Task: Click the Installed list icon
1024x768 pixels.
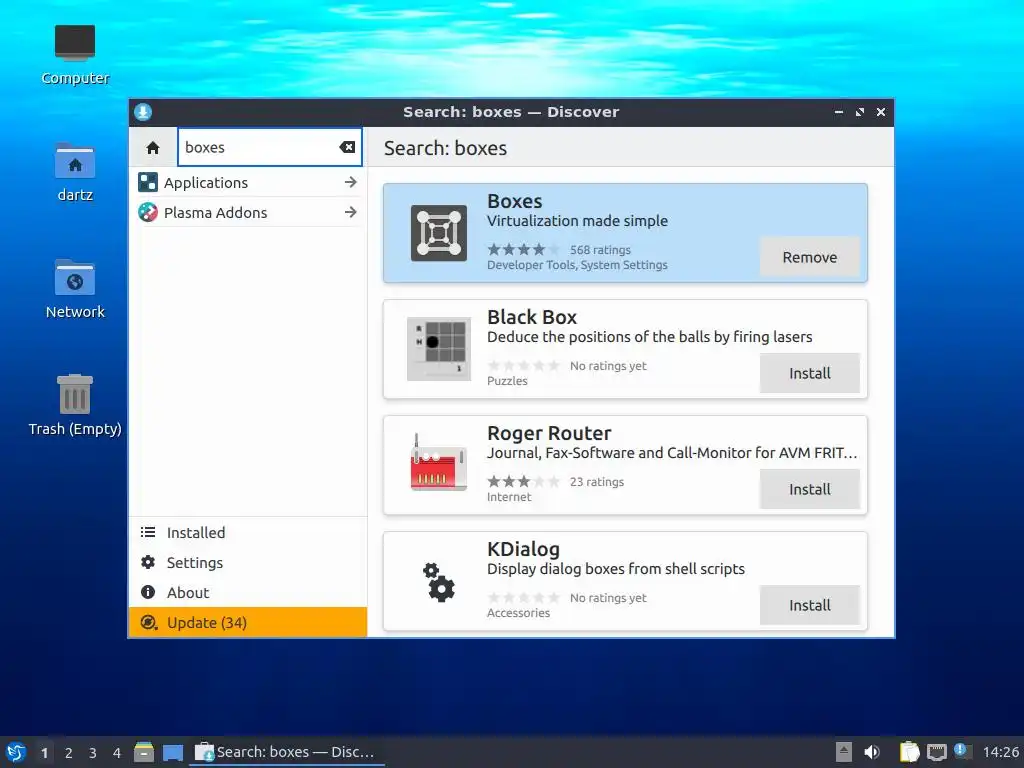Action: (148, 532)
